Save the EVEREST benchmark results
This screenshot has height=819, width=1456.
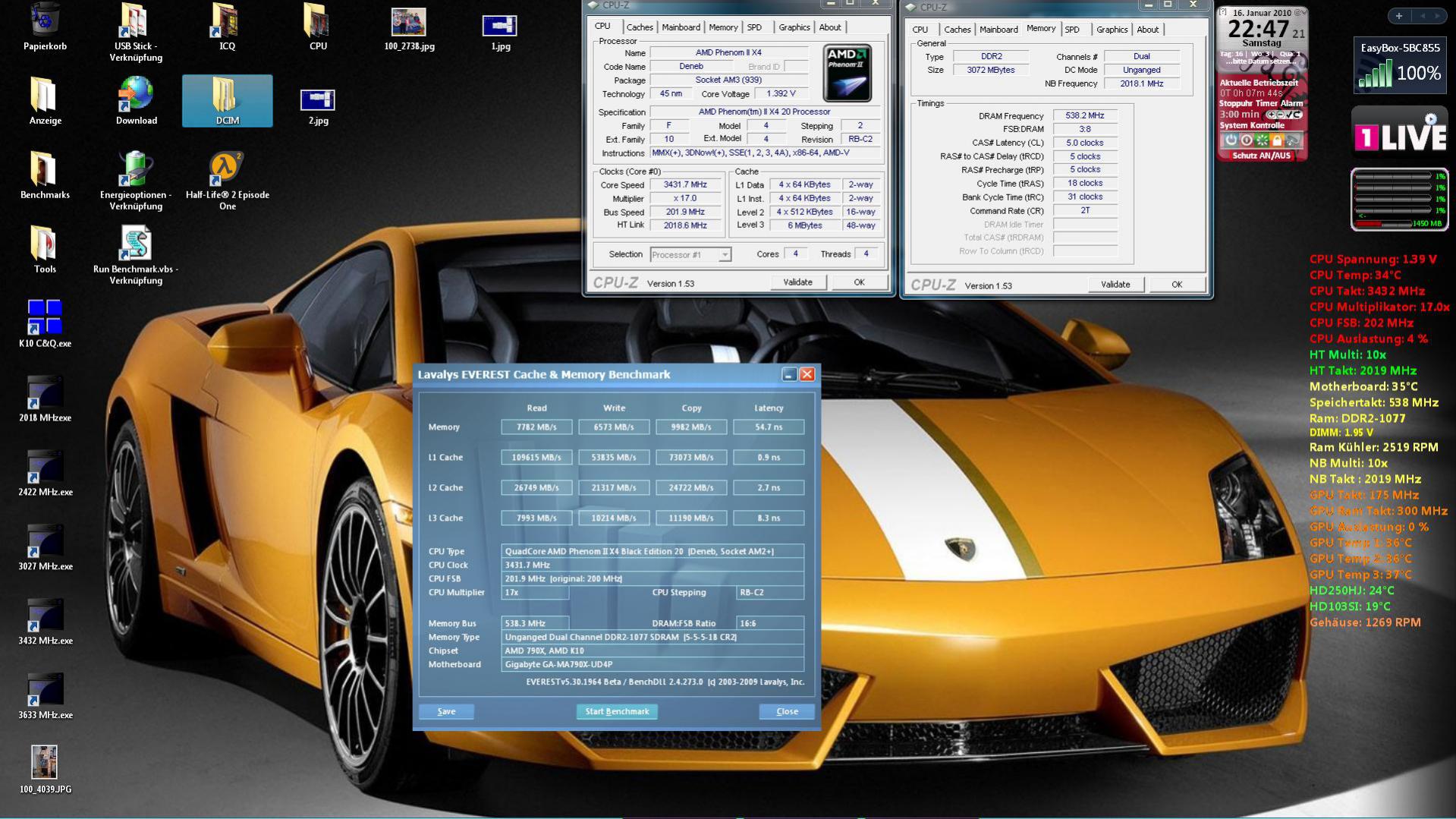pyautogui.click(x=446, y=711)
